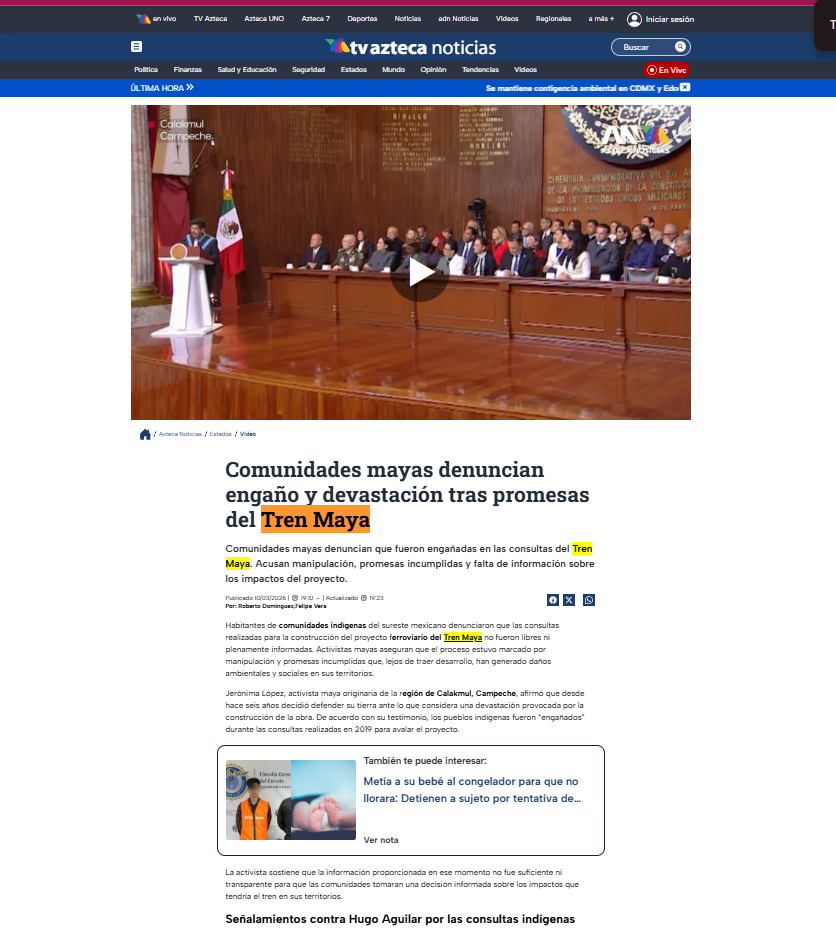Click the Última Hora double arrows
The image size is (836, 934).
pos(190,87)
